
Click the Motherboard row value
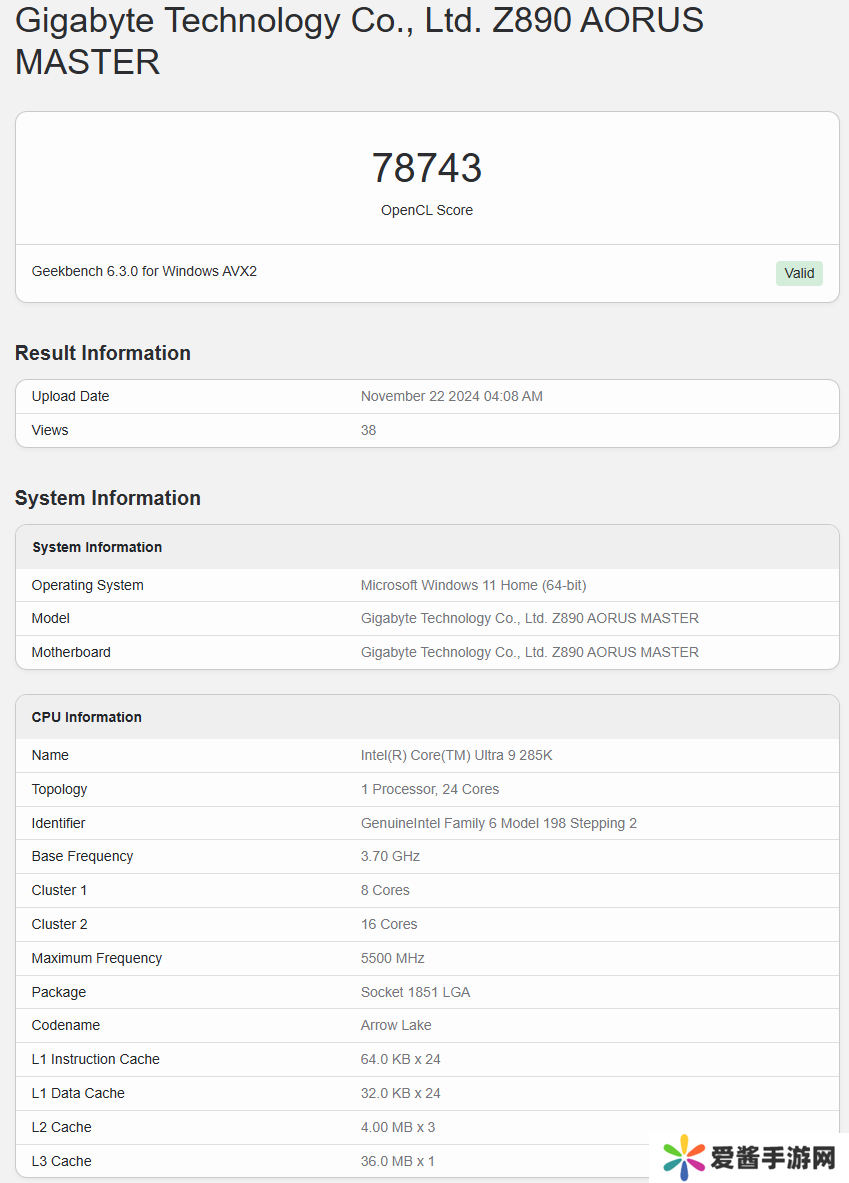(530, 652)
